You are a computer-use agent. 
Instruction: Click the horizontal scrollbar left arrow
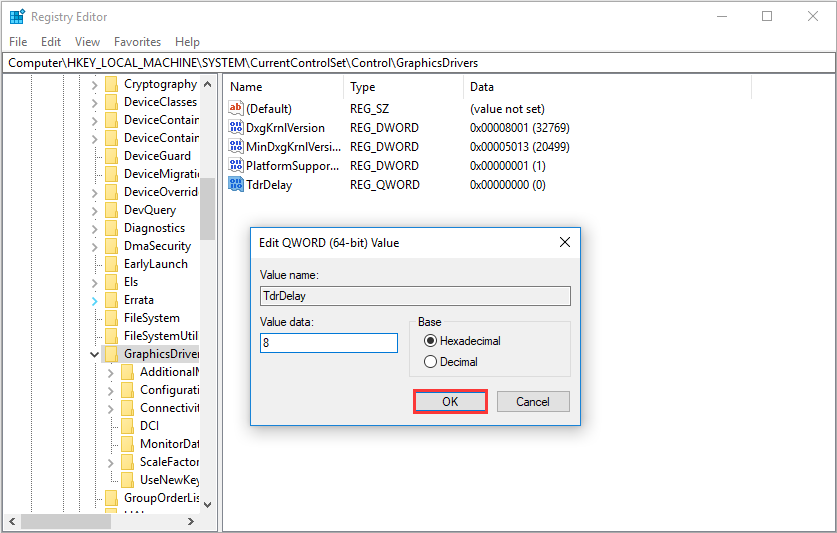(12, 521)
